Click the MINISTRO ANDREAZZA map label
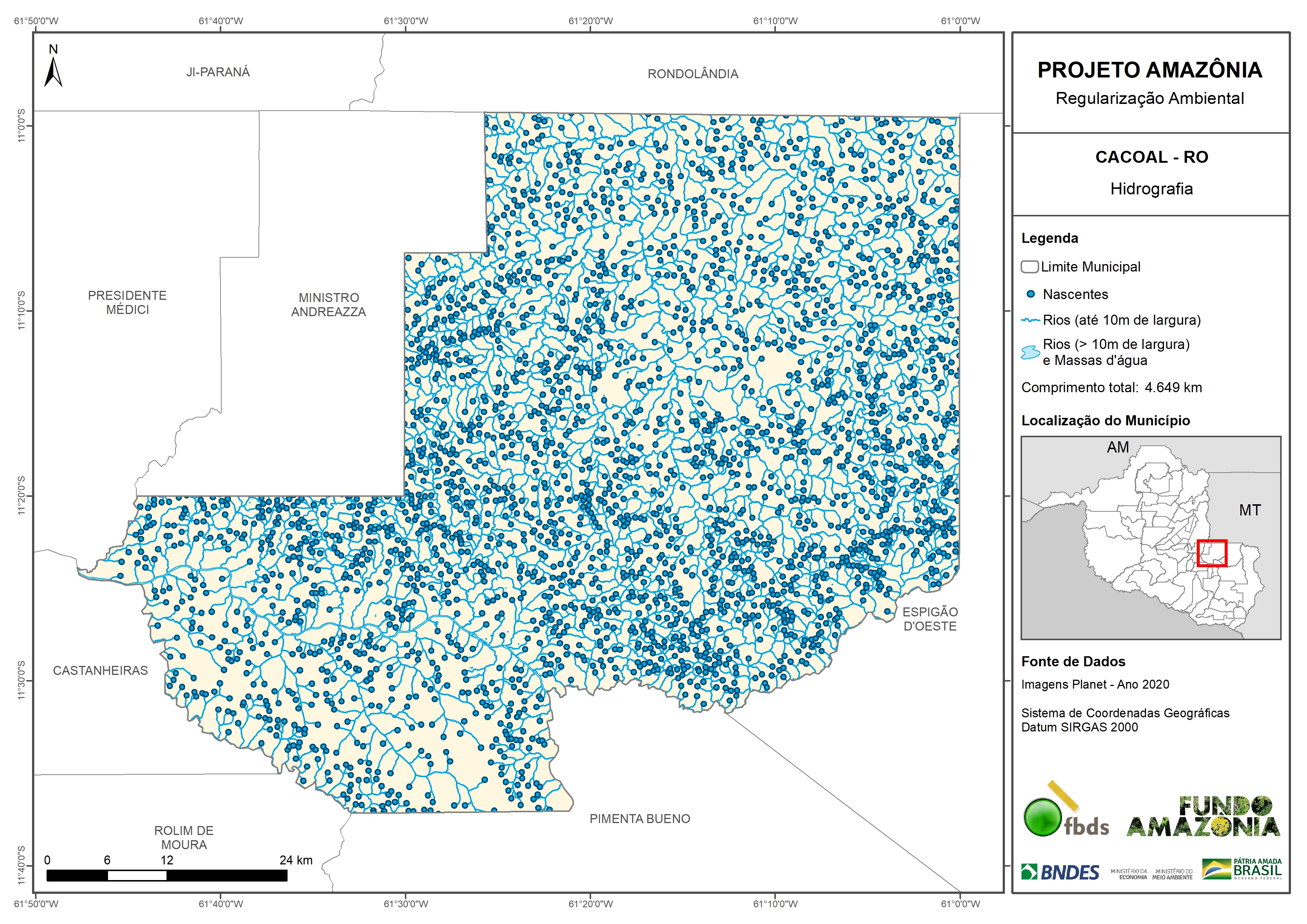The image size is (1307, 924). point(329,305)
